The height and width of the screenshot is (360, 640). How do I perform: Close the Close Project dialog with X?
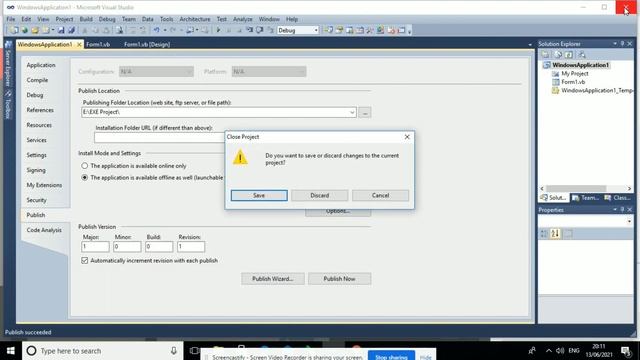(x=407, y=137)
